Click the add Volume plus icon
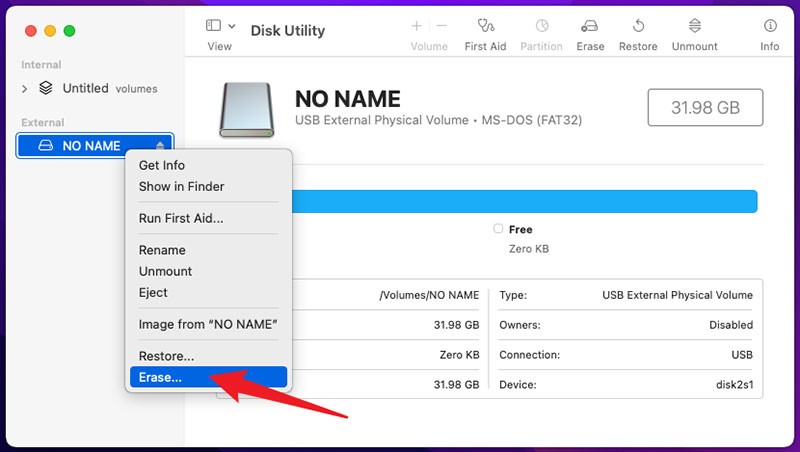 416,26
